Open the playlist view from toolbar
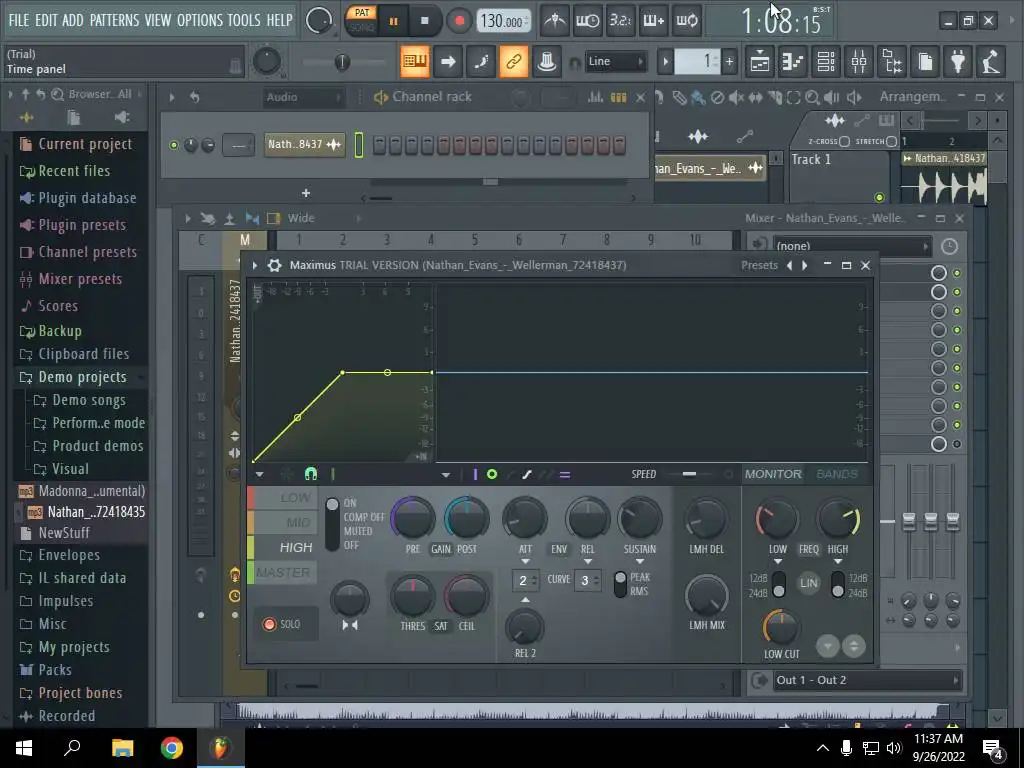Screen dimensions: 1024x768 click(x=760, y=62)
